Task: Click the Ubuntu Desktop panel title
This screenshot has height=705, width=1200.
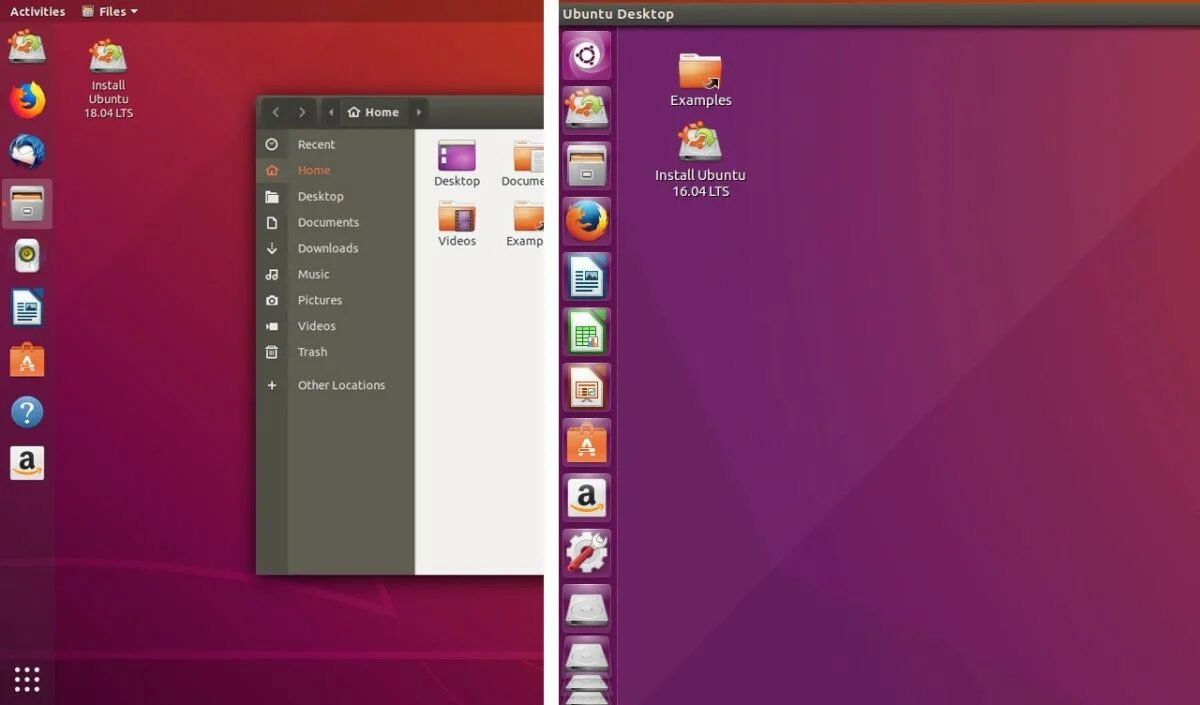Action: coord(618,14)
